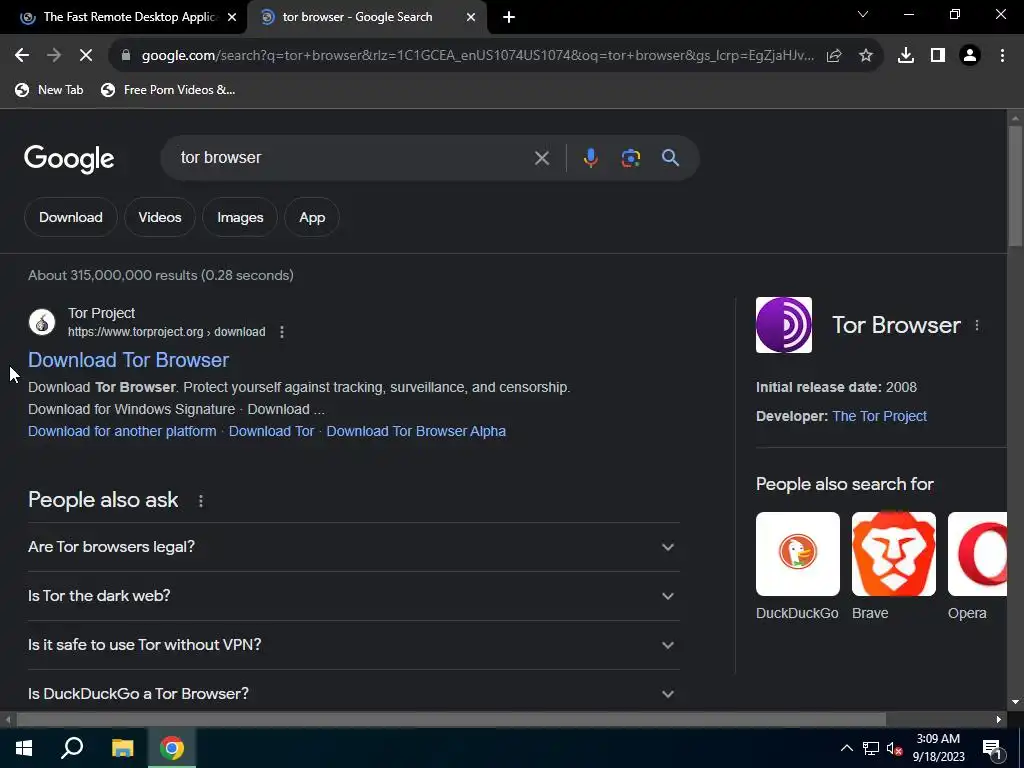Open network status tray icon

pos(871,748)
